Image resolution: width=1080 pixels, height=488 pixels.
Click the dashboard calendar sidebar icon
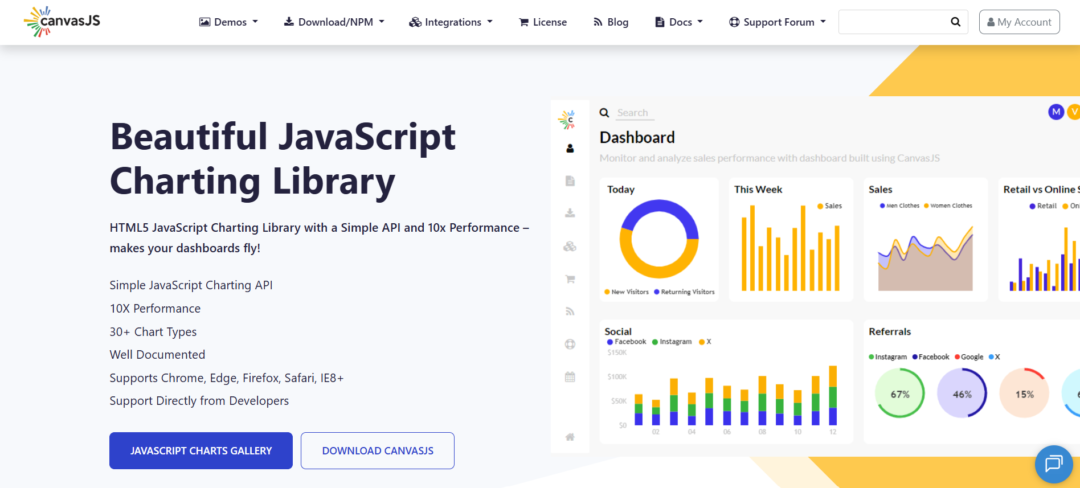[x=570, y=376]
